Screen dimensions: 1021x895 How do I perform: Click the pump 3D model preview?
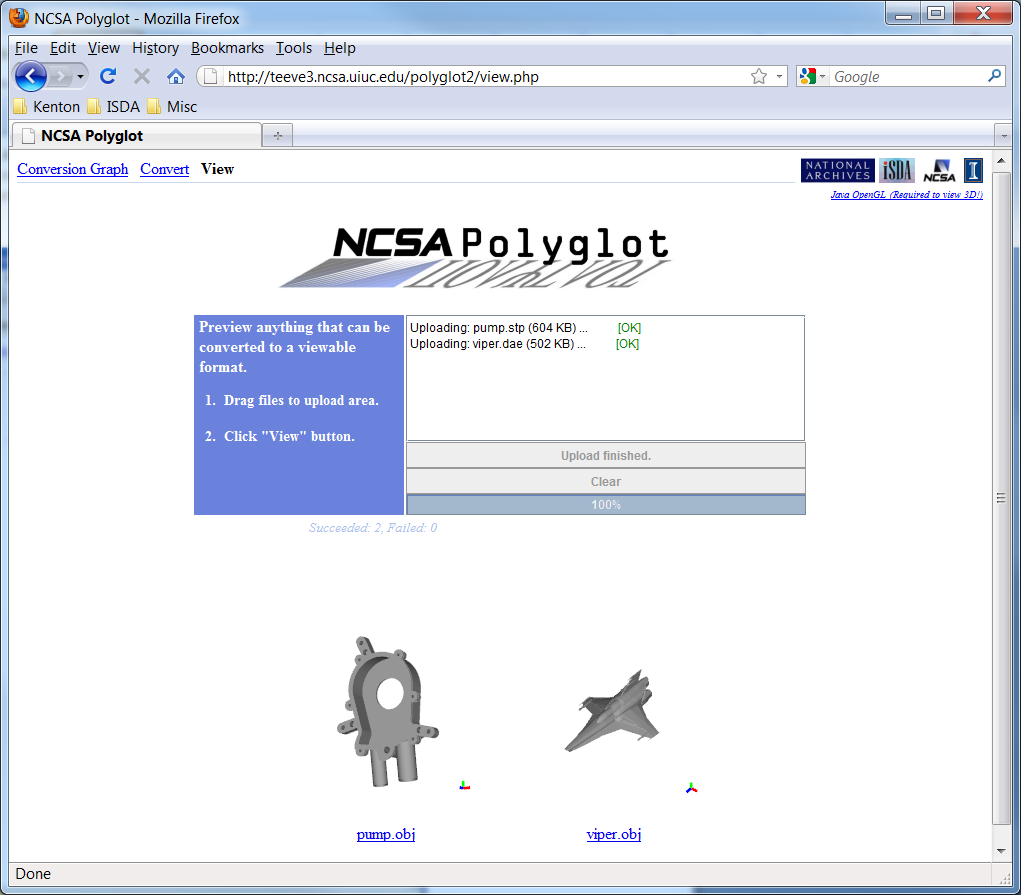[x=387, y=711]
